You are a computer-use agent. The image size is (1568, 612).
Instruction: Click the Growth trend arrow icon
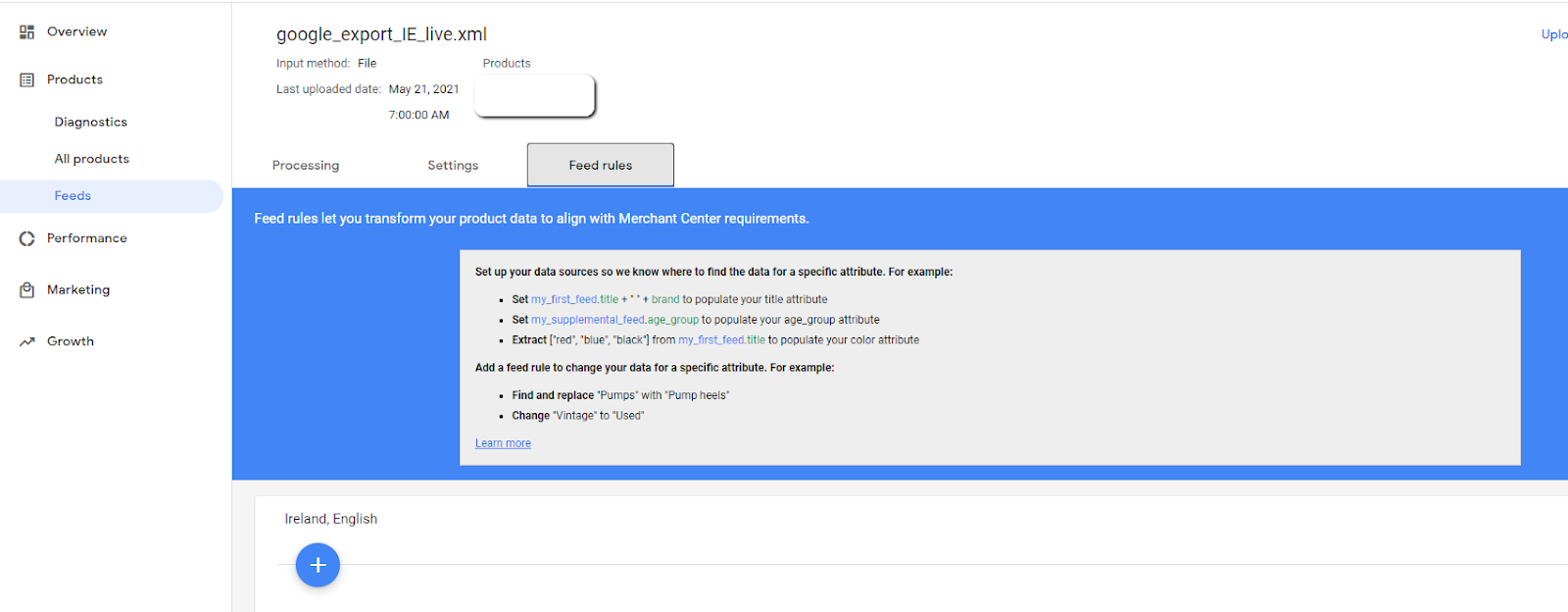[26, 342]
